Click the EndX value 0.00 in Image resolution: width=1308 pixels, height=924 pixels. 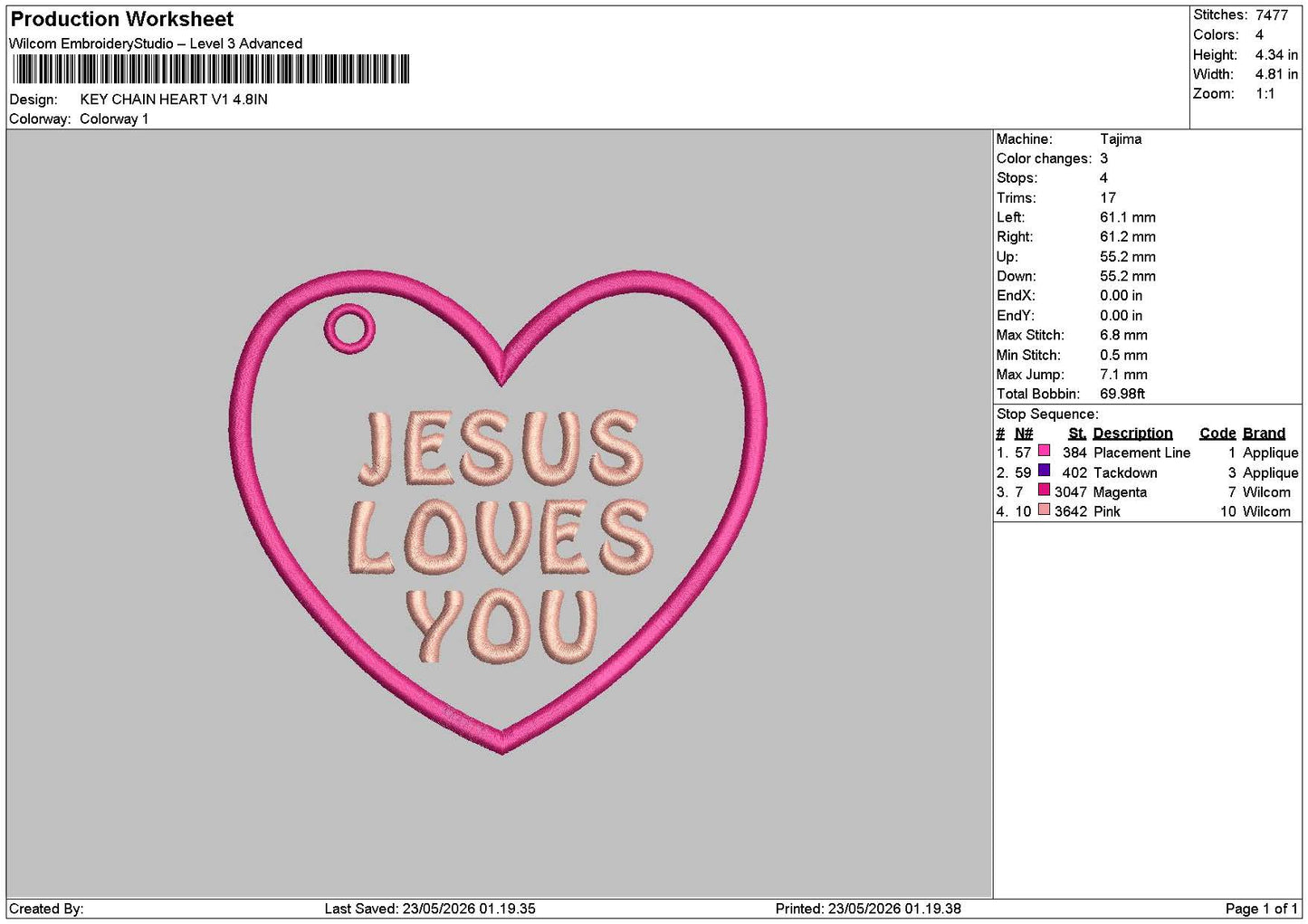click(1121, 296)
